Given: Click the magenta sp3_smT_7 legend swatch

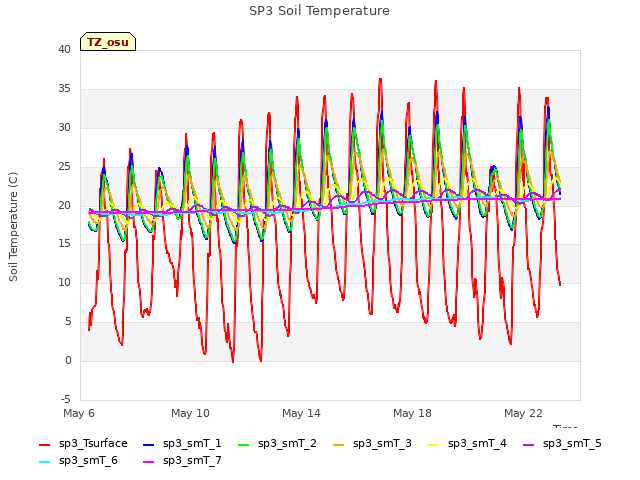Looking at the screenshot, I should click(149, 462).
